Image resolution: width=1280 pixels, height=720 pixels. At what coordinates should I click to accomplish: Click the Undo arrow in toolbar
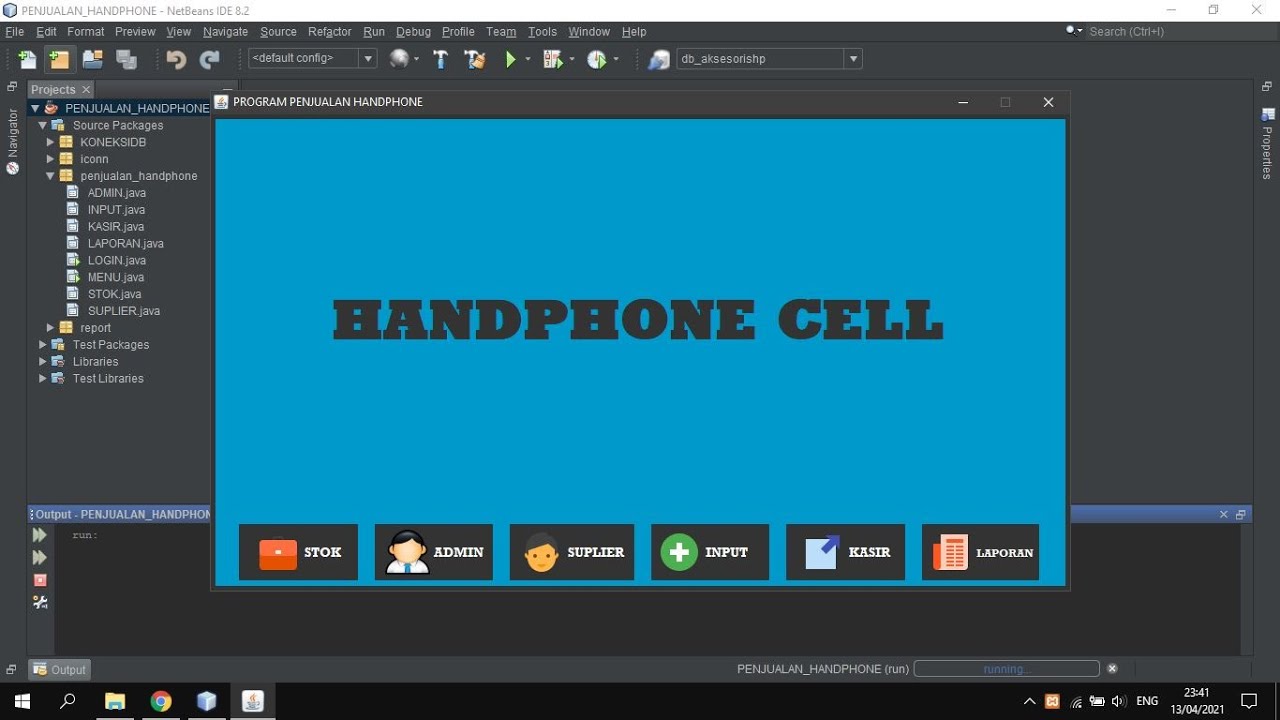(176, 59)
